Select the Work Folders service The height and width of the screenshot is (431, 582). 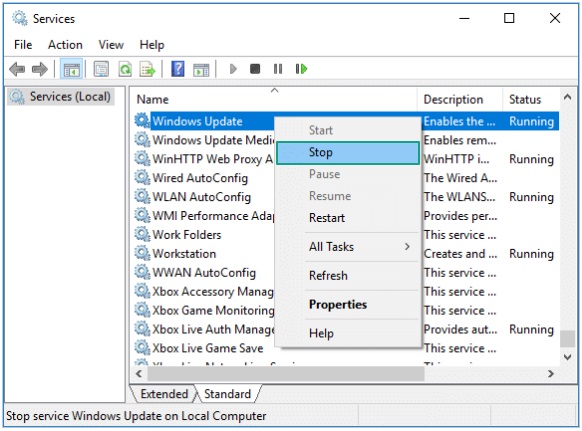[187, 235]
